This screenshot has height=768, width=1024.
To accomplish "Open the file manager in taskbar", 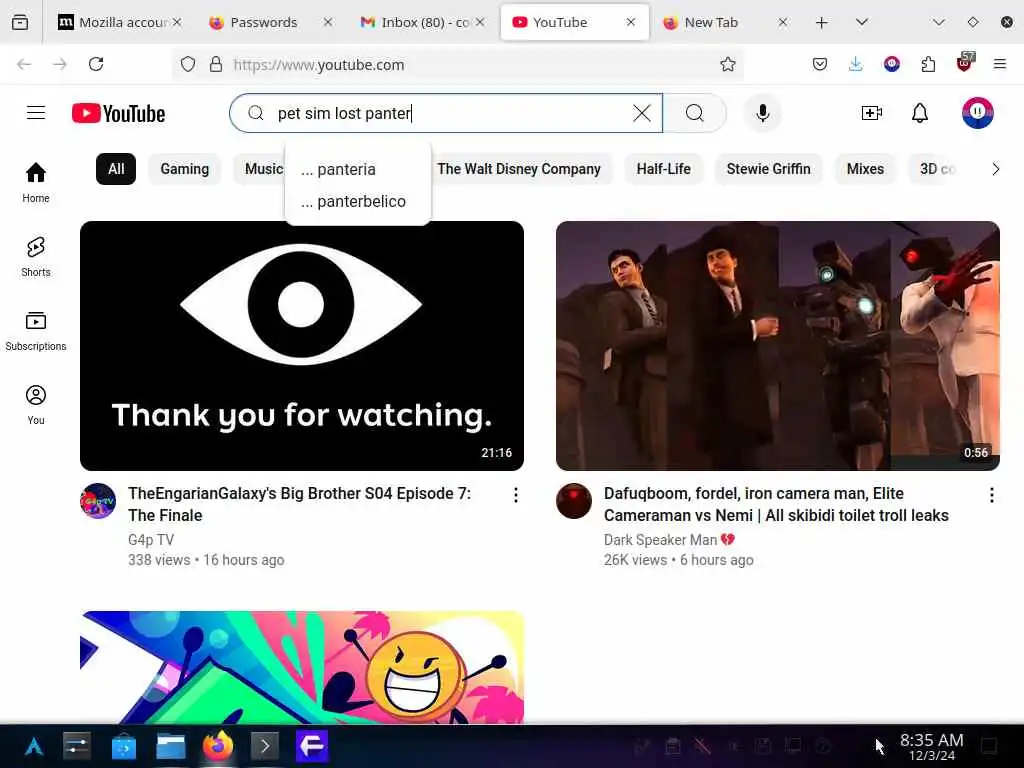I will click(170, 746).
